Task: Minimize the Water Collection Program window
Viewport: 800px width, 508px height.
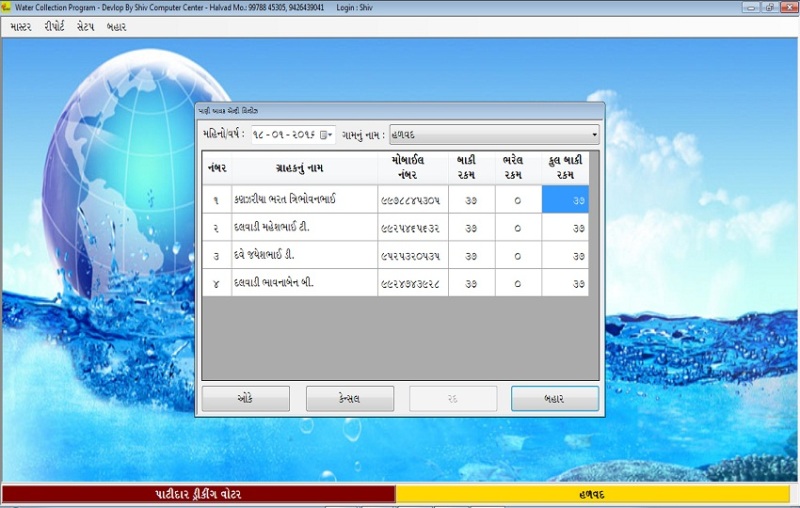Action: [x=749, y=7]
